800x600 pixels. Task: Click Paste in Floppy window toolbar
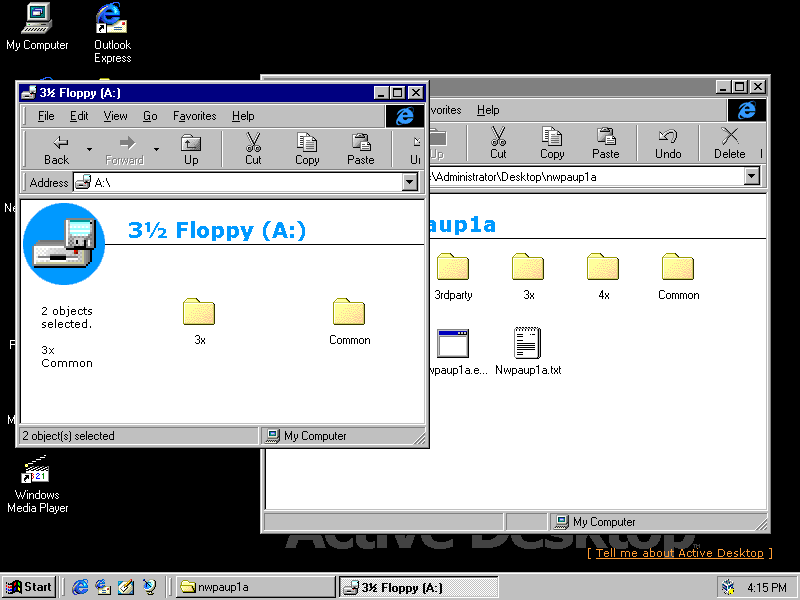point(361,149)
